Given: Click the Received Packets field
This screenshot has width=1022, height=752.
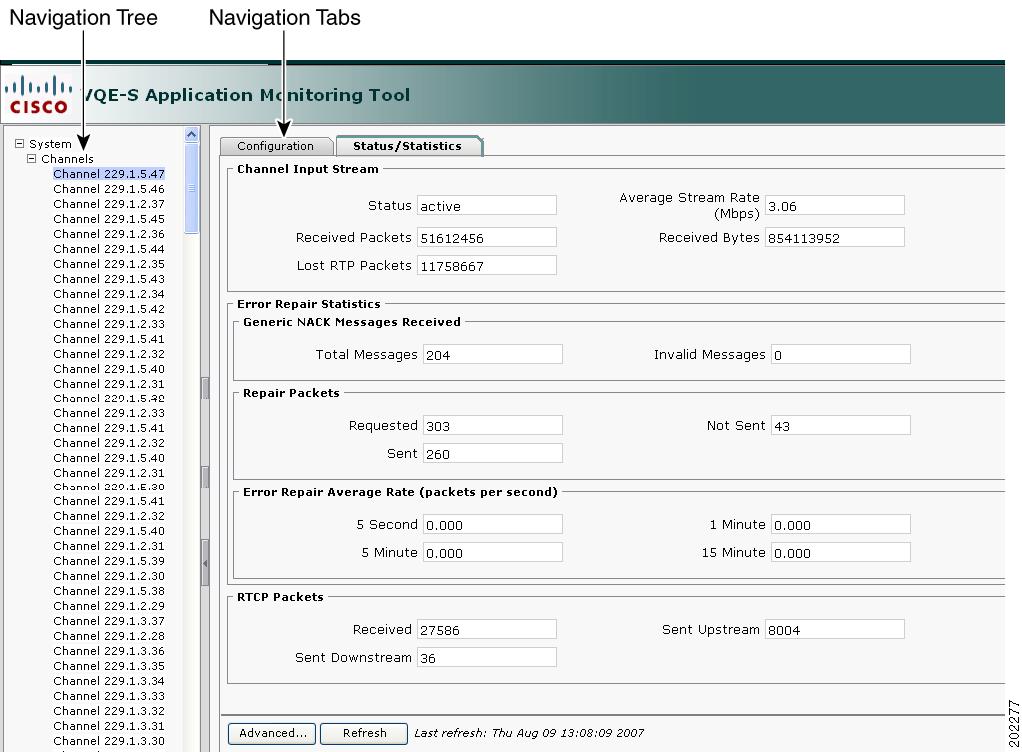Looking at the screenshot, I should 487,237.
